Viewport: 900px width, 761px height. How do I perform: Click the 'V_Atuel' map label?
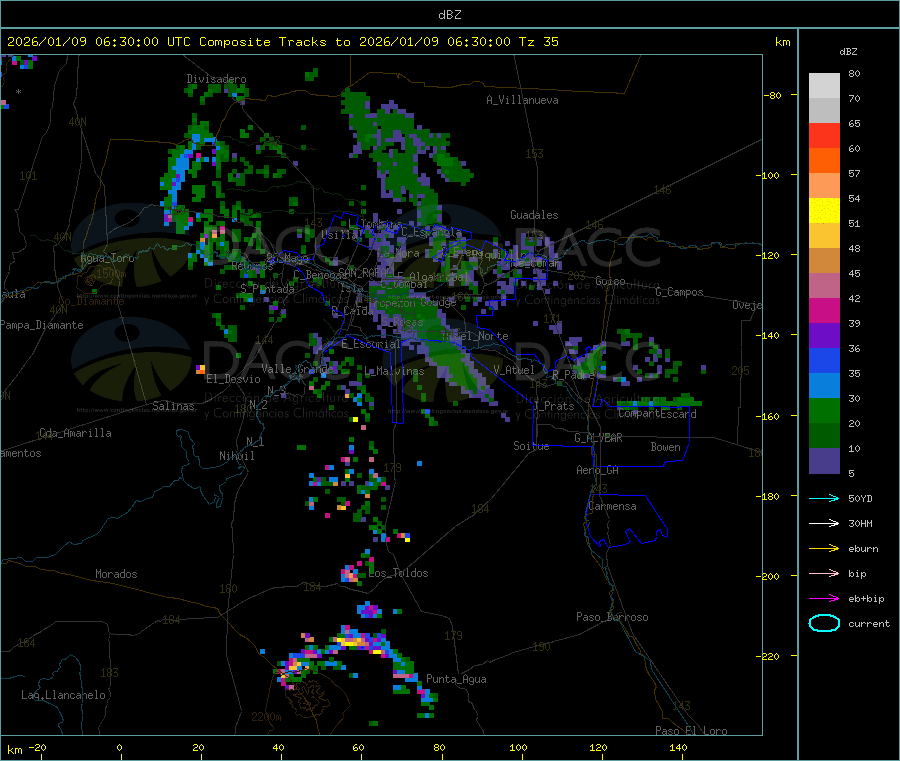click(x=514, y=370)
